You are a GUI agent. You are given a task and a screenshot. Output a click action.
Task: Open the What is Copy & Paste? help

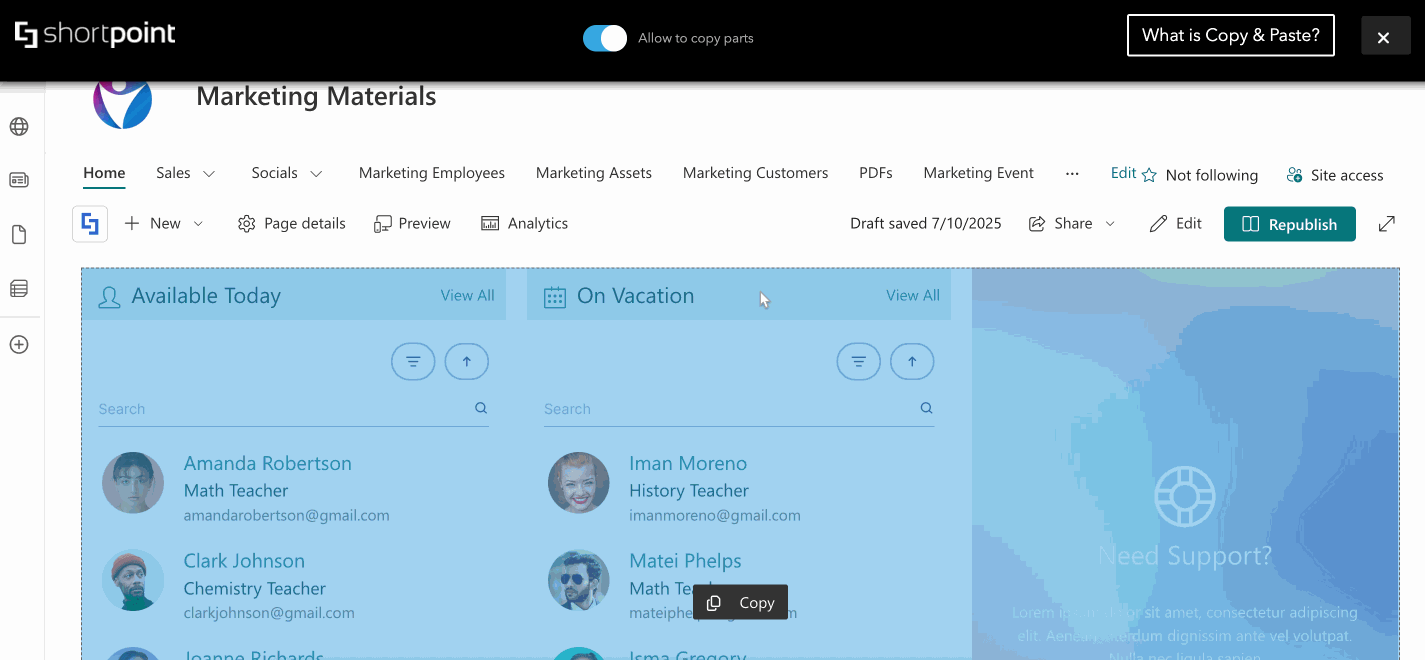[1231, 35]
